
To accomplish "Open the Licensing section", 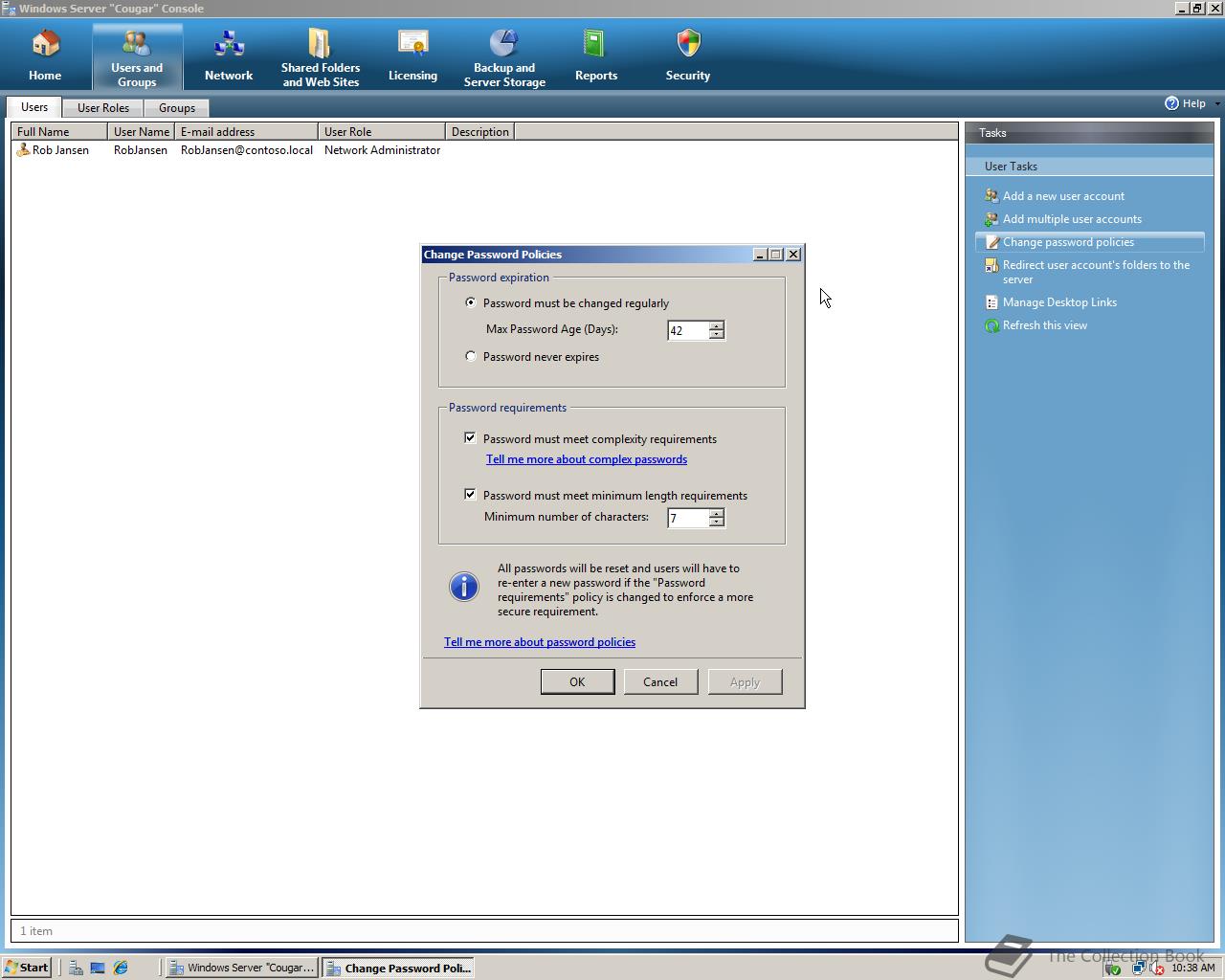I will [412, 56].
